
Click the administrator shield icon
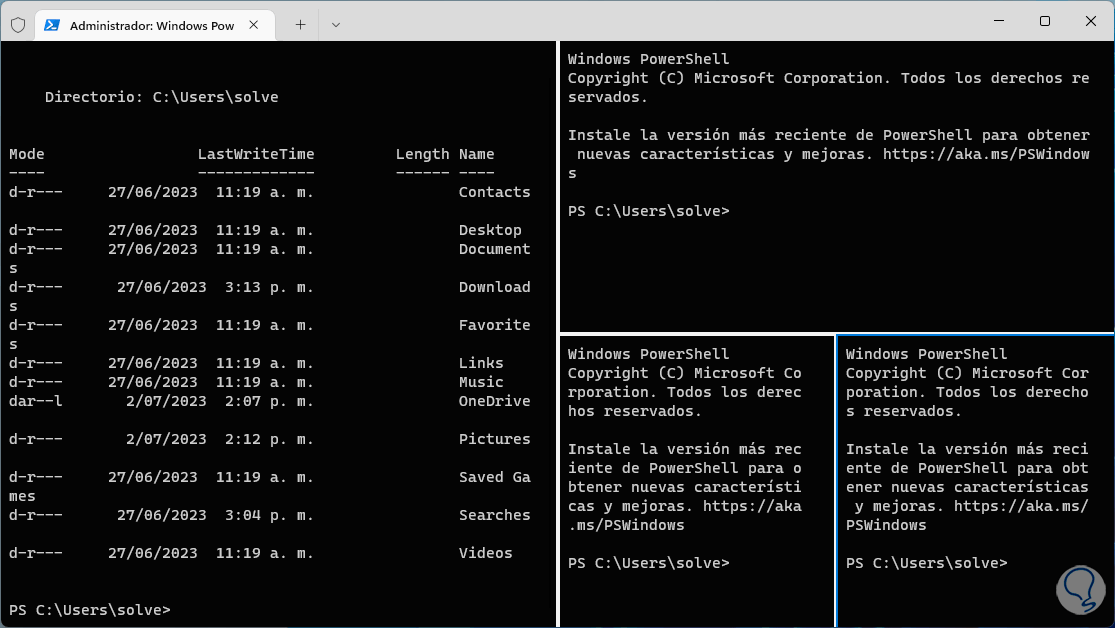(x=17, y=24)
